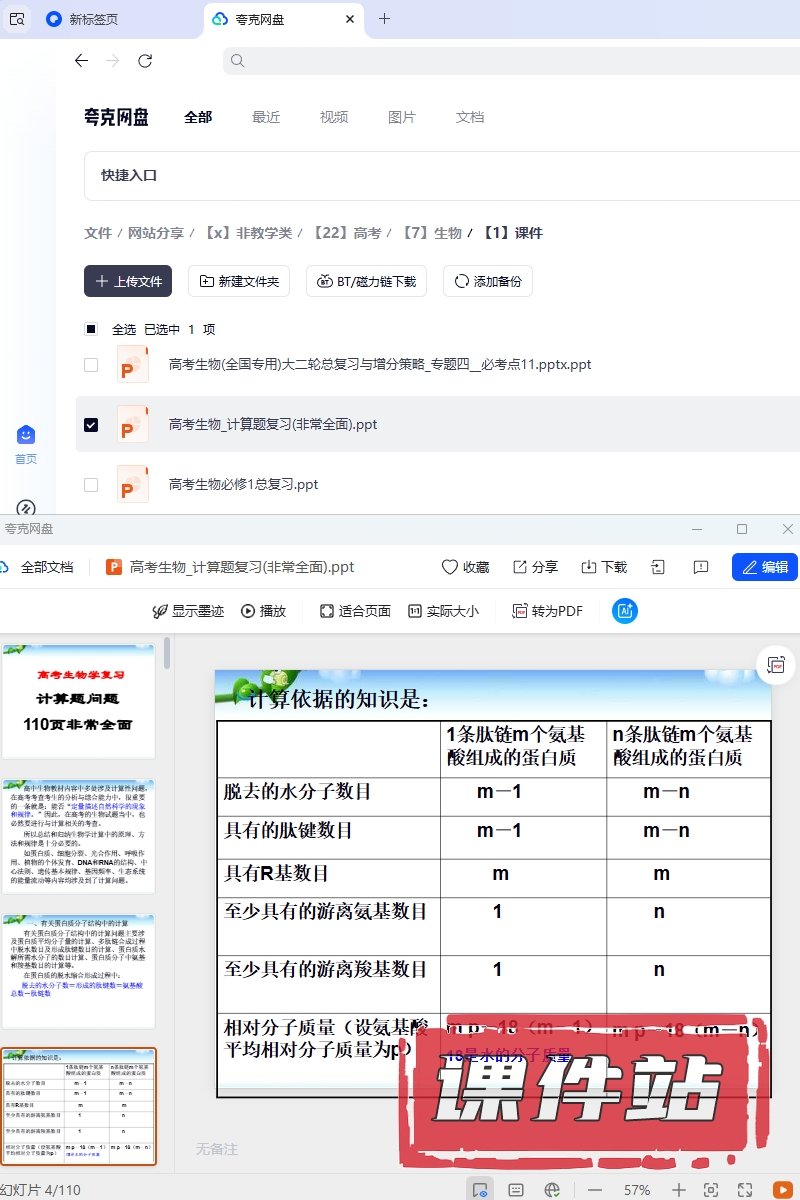Zoom in with the plus icon
This screenshot has height=1200, width=800.
point(679,1190)
